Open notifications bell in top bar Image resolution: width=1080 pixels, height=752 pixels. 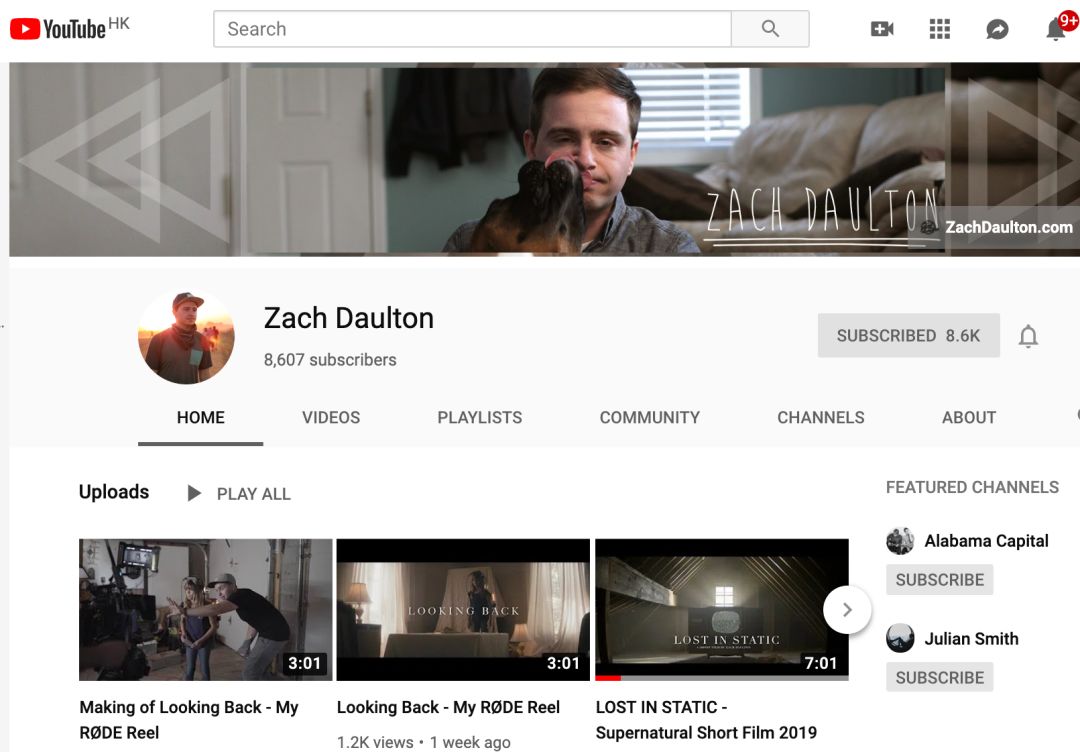tap(1056, 30)
